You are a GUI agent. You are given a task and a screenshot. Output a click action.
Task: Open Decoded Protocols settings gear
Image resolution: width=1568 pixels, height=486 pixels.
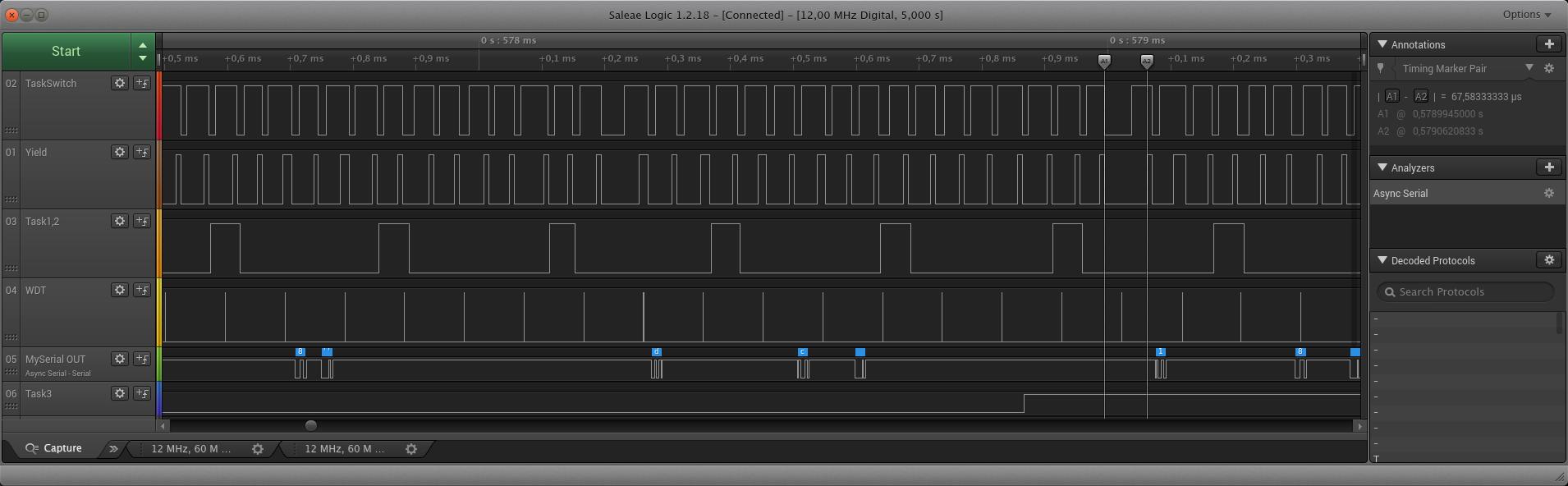point(1548,260)
